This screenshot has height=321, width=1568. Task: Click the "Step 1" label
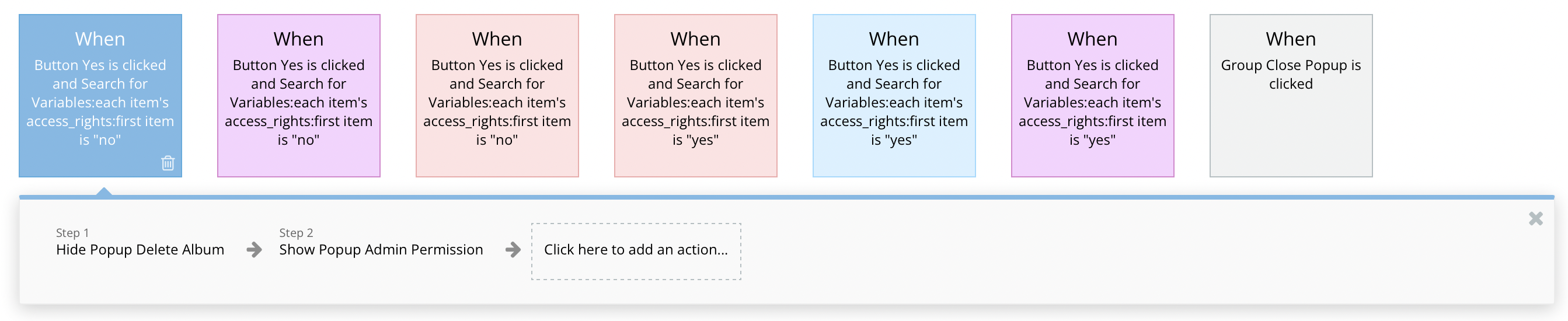(72, 233)
